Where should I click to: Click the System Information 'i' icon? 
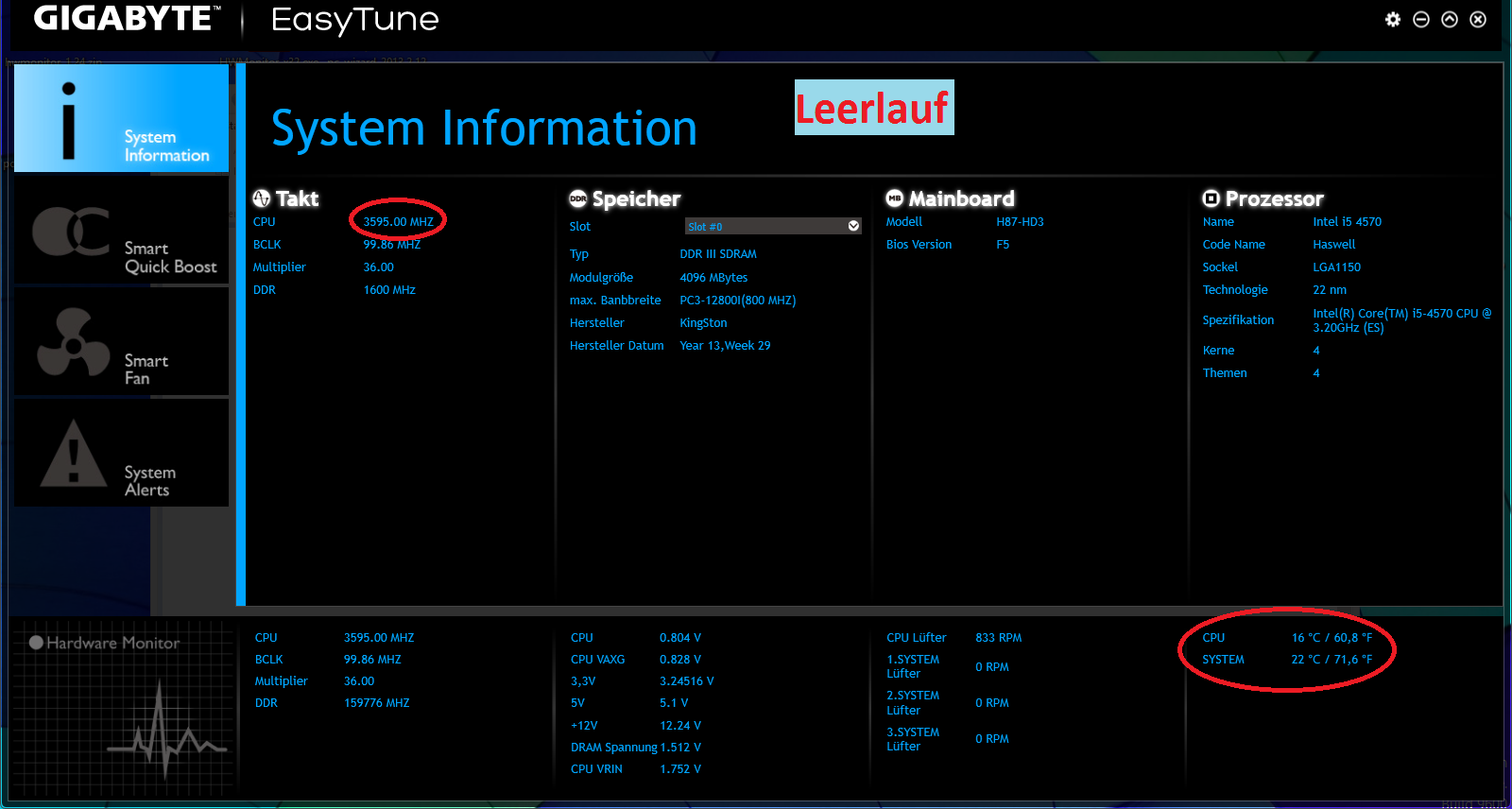click(68, 120)
